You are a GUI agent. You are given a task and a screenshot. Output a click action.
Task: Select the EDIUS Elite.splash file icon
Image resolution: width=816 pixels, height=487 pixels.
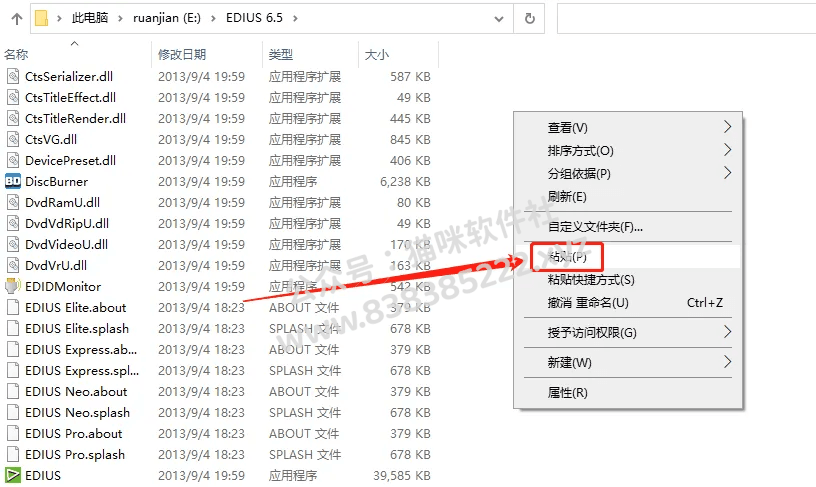(13, 328)
